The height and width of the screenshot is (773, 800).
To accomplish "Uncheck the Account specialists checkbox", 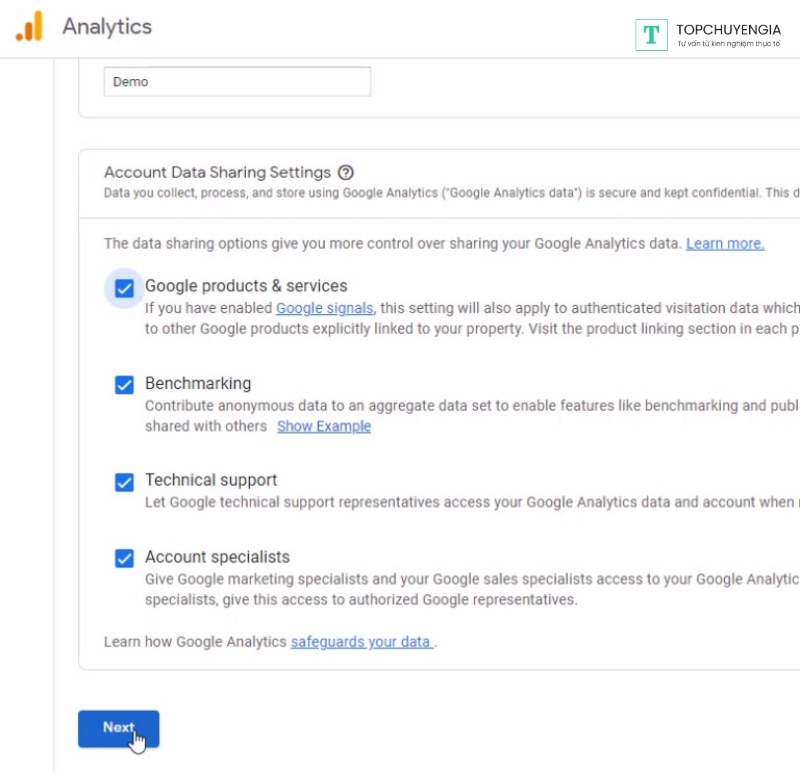I will pyautogui.click(x=124, y=558).
